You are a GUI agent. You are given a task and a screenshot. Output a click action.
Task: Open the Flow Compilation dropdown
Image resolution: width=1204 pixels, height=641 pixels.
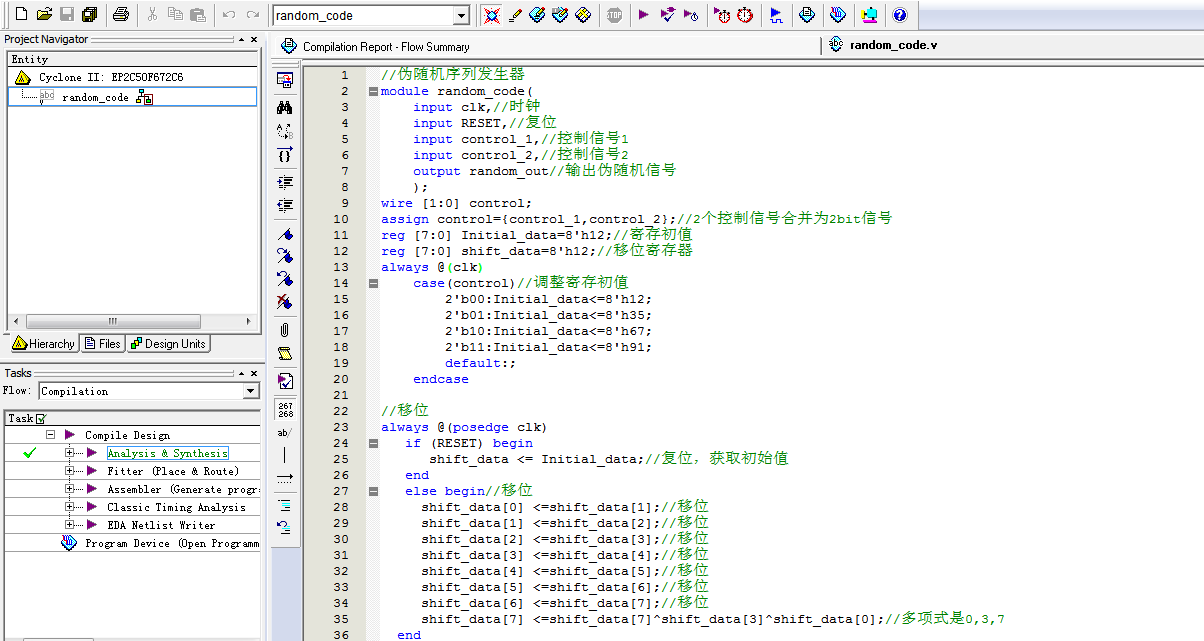coord(251,391)
